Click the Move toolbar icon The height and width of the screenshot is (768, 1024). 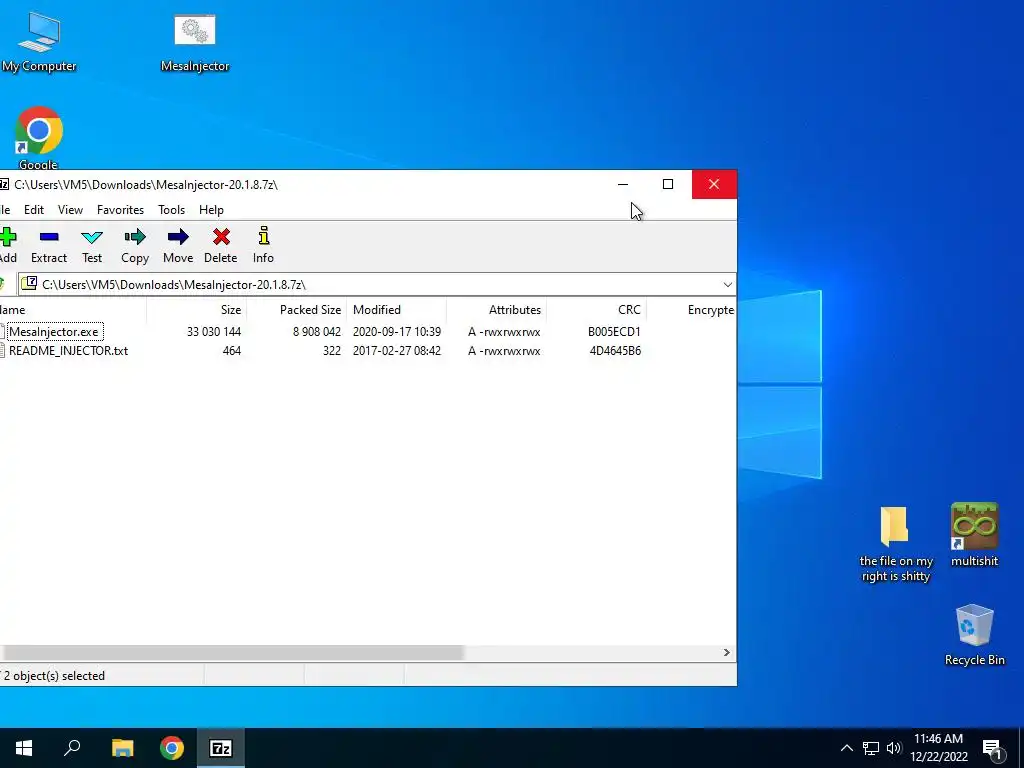178,236
